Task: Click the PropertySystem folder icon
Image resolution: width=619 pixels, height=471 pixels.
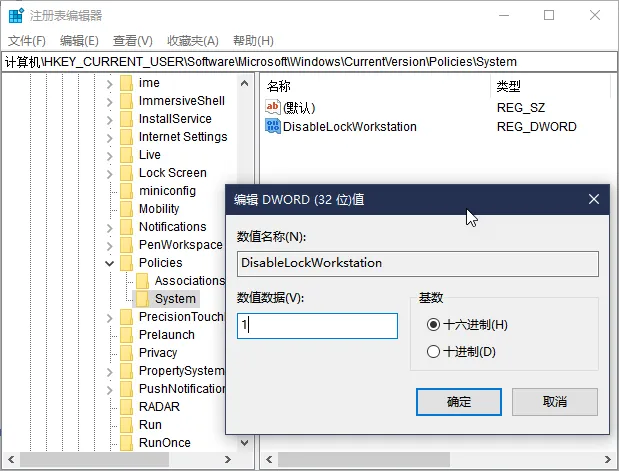Action: point(126,371)
